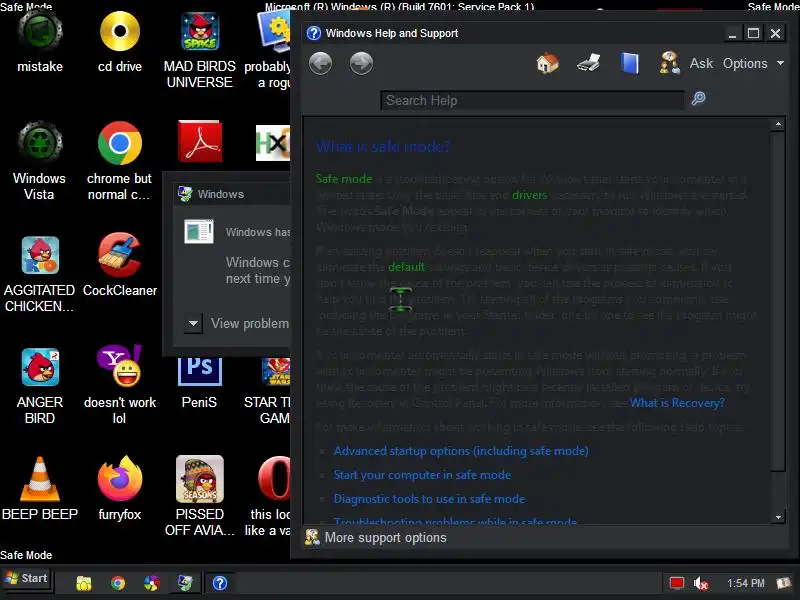Image resolution: width=800 pixels, height=600 pixels.
Task: Click the taskbar clock 1:54 PM
Action: pos(745,583)
